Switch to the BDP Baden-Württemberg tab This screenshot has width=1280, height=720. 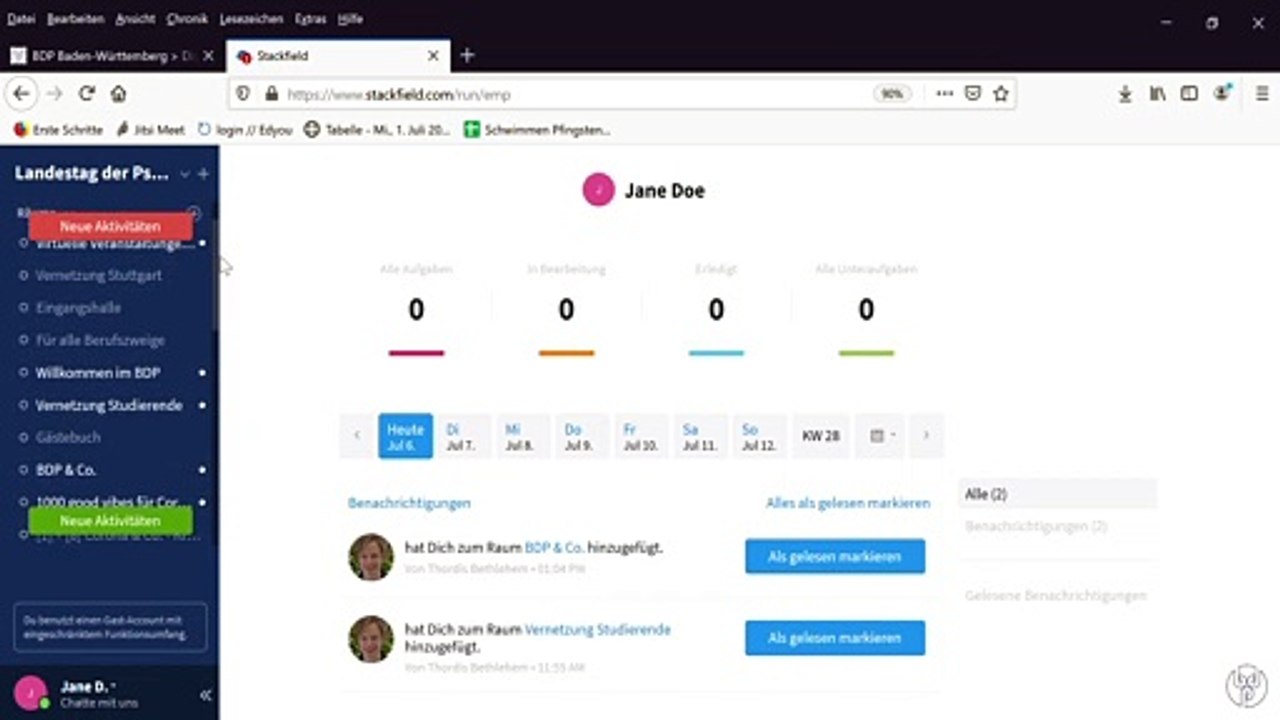tap(112, 56)
